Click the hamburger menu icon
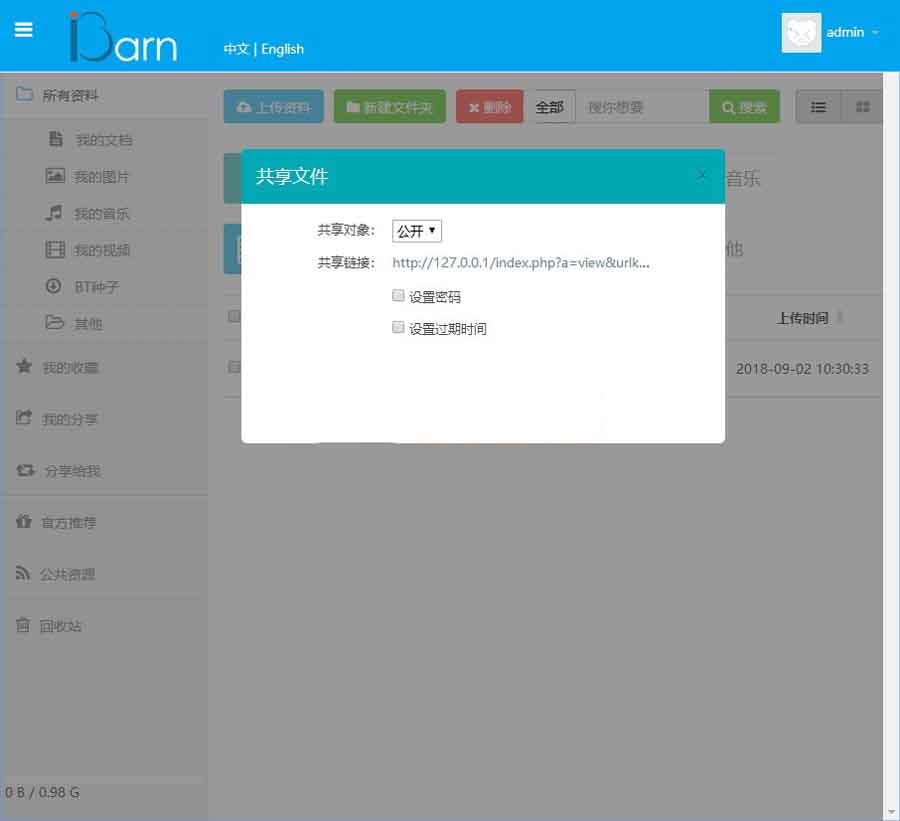This screenshot has width=900, height=821. [x=24, y=30]
